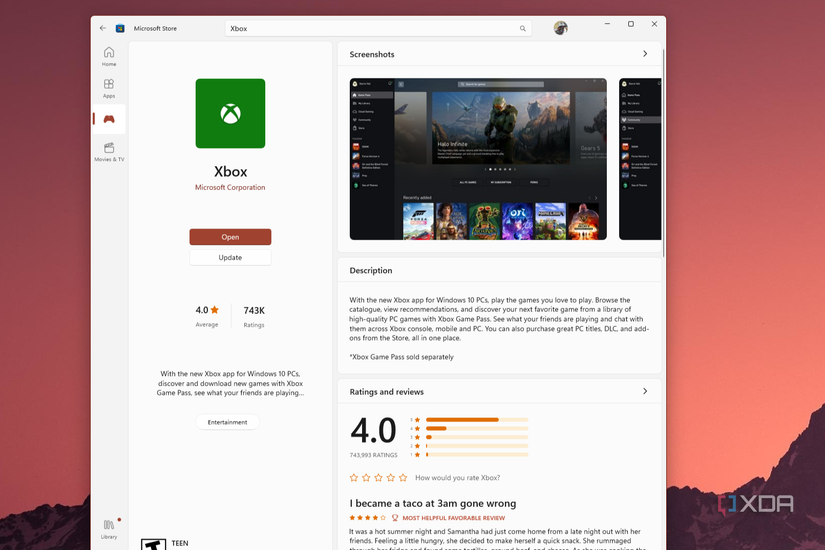Expand Ratings and reviews chevron
The width and height of the screenshot is (825, 550).
click(x=645, y=391)
